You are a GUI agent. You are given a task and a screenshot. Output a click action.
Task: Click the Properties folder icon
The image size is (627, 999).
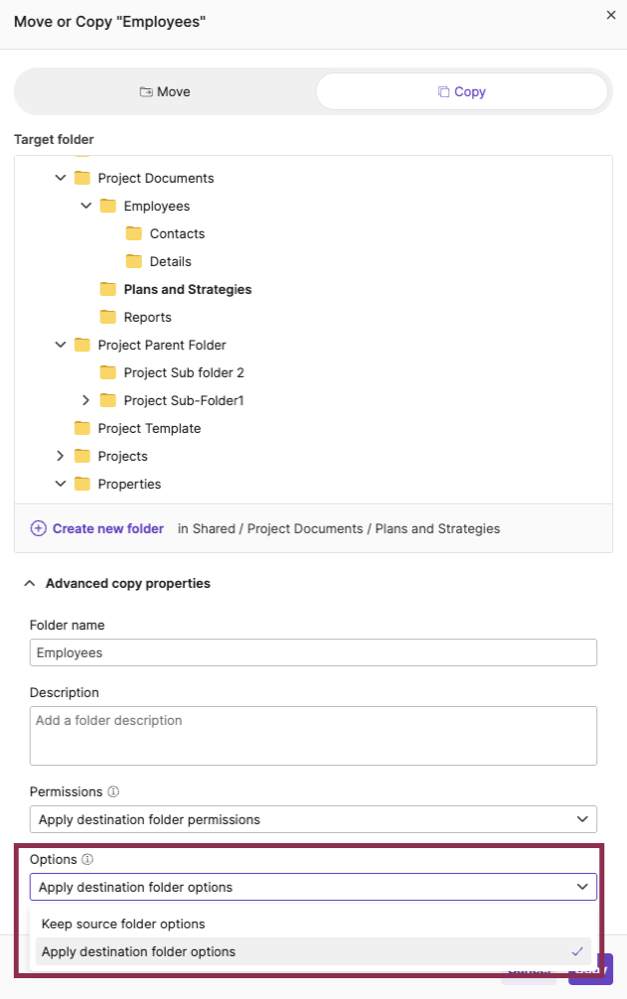(84, 484)
